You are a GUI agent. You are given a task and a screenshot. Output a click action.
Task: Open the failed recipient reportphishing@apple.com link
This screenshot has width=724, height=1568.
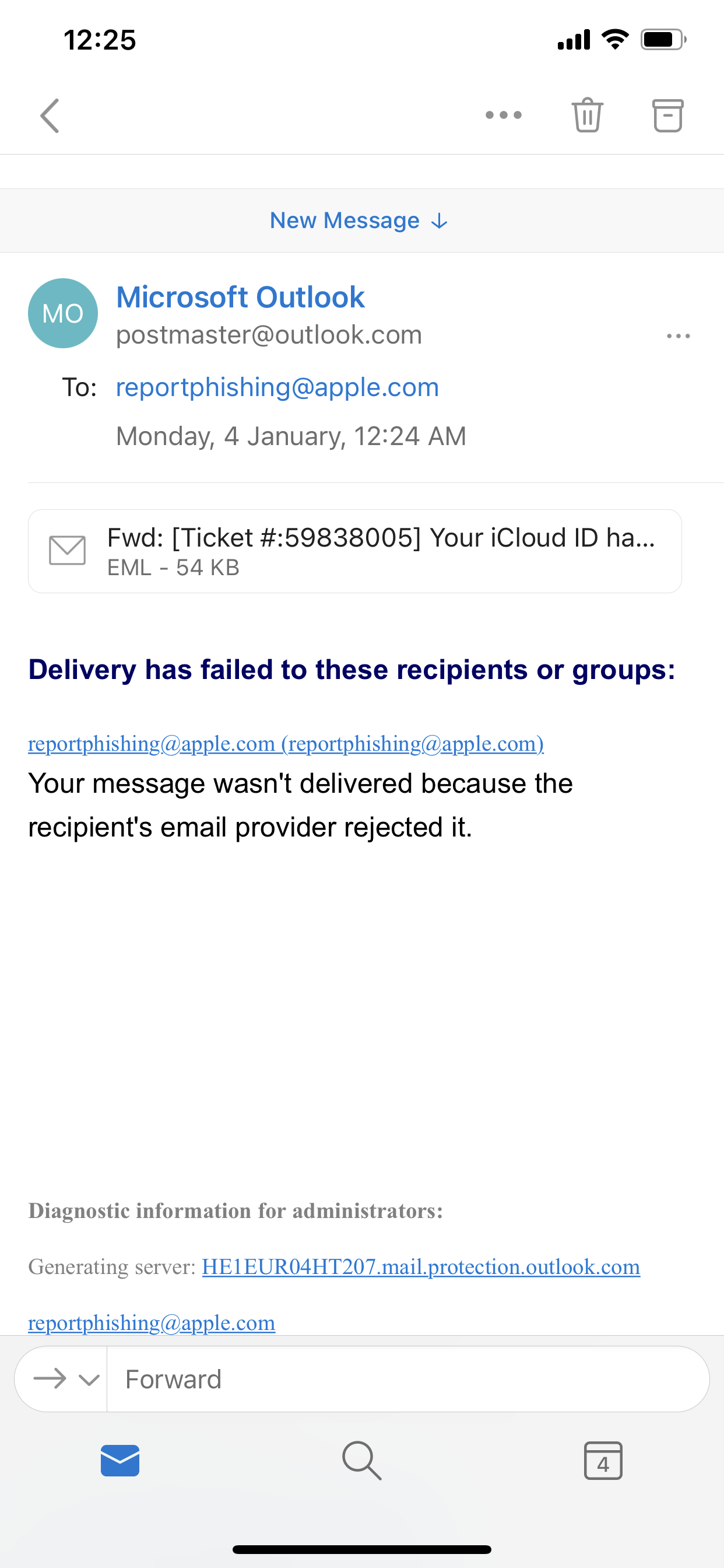(286, 744)
